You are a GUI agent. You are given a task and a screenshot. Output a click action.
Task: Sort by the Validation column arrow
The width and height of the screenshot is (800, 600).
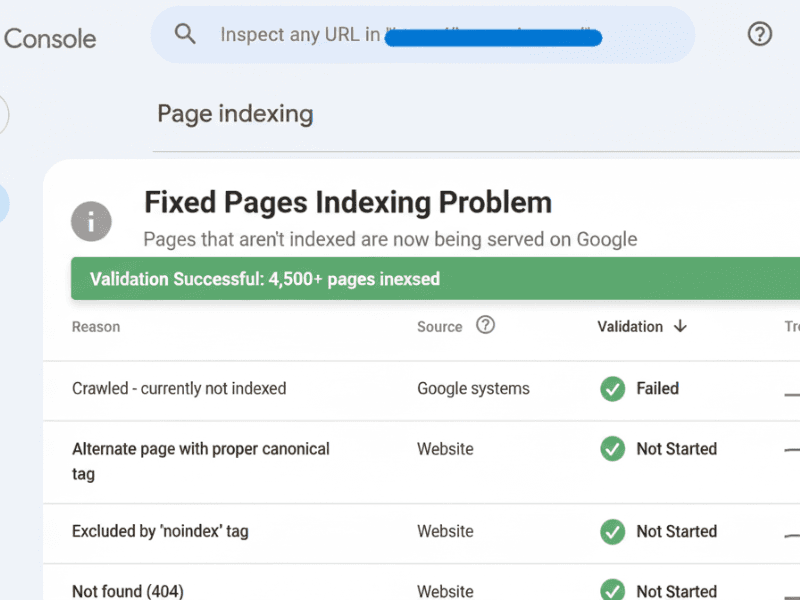click(x=680, y=326)
